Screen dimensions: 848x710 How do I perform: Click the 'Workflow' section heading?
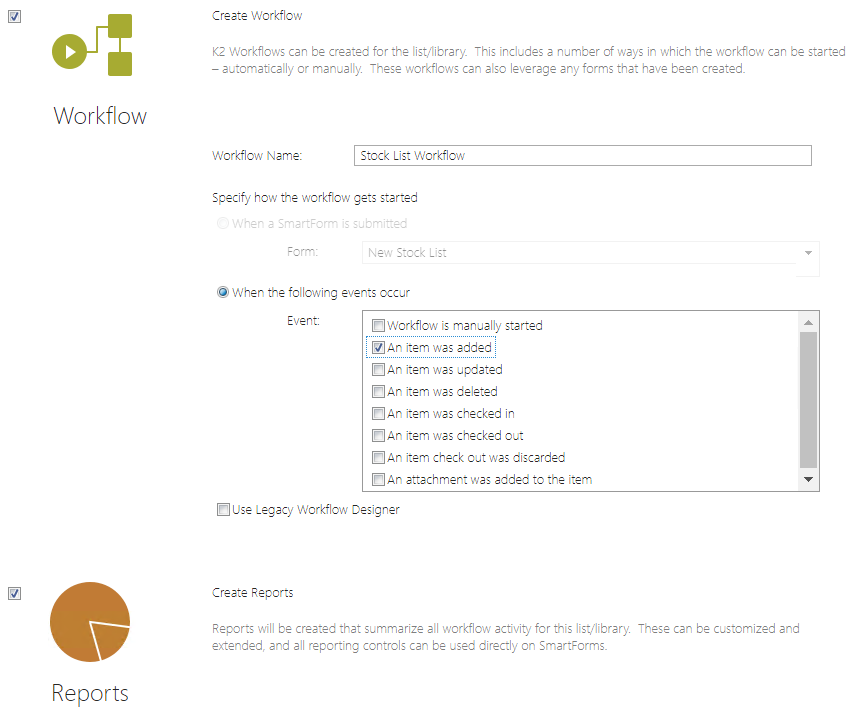[100, 116]
